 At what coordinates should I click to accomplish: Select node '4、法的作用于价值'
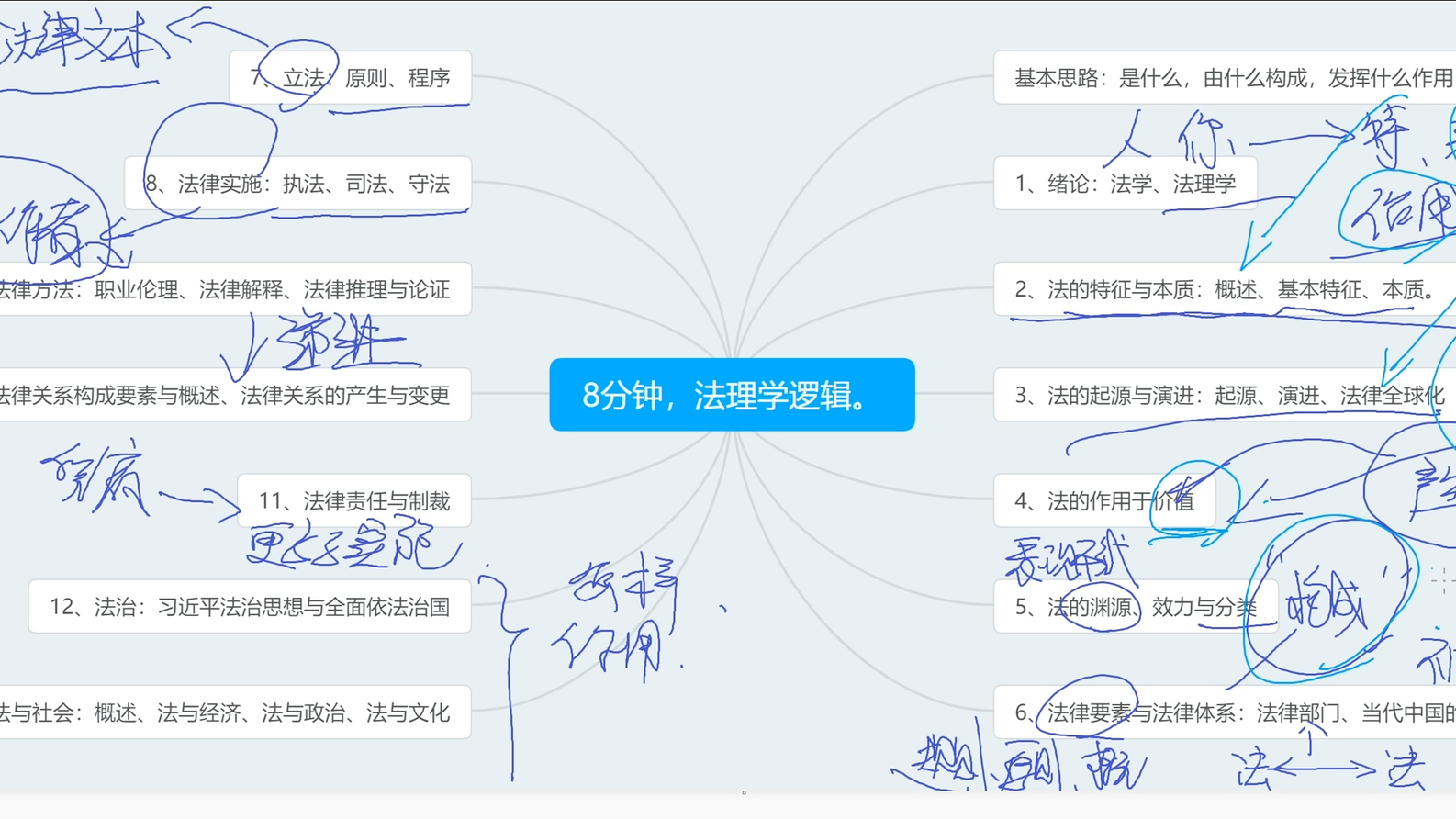[x=1104, y=500]
